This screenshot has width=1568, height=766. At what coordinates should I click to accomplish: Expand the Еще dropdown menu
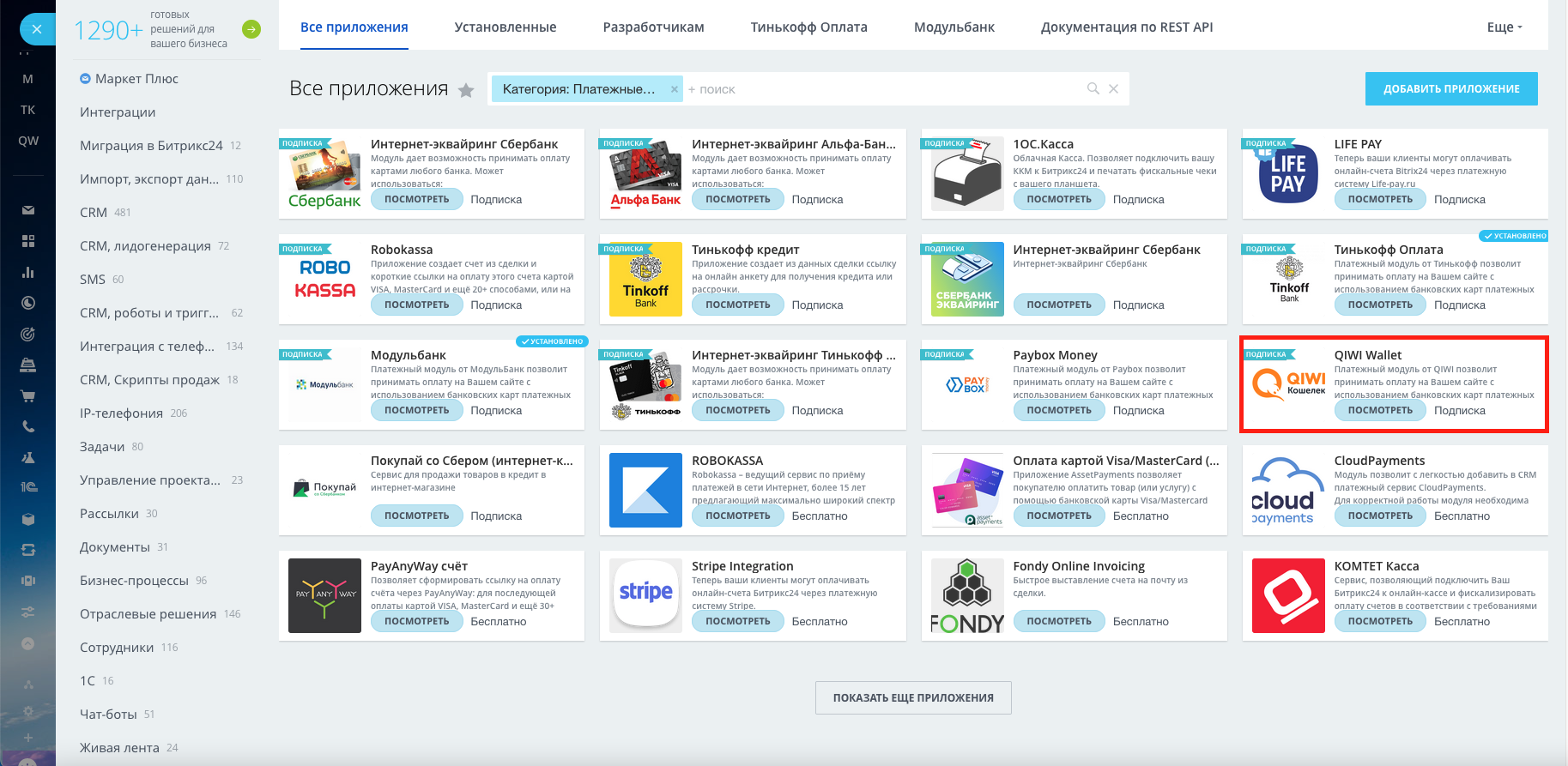1504,27
